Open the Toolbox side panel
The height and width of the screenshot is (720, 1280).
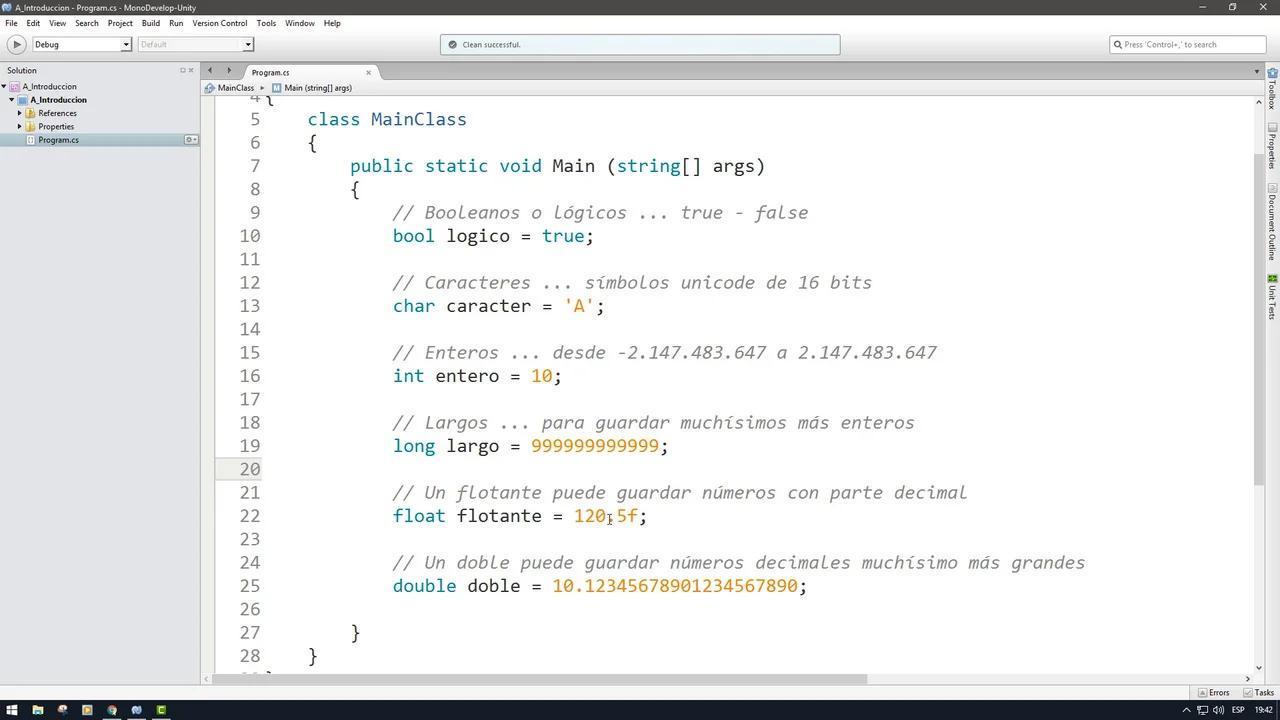coord(1272,93)
